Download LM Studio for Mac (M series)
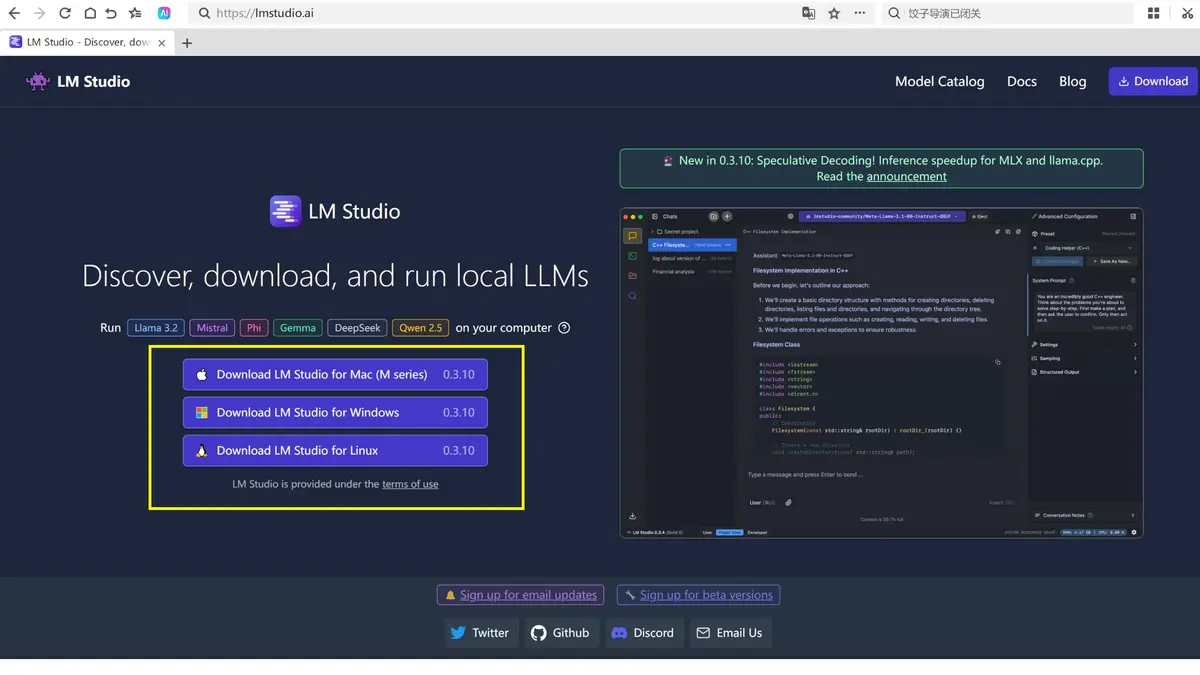Viewport: 1200px width, 675px height. pos(335,375)
